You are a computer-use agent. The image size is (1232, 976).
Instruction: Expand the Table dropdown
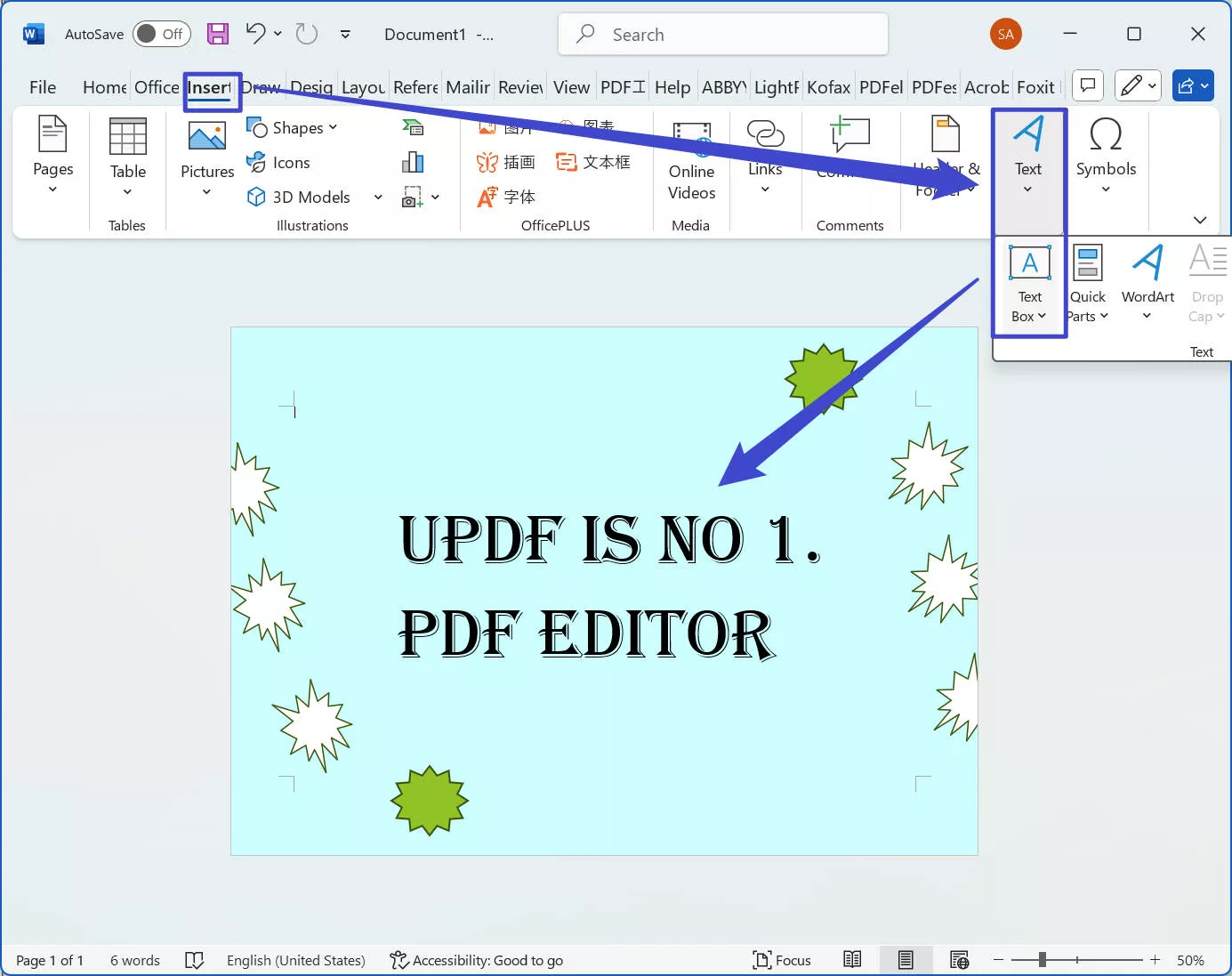127,191
